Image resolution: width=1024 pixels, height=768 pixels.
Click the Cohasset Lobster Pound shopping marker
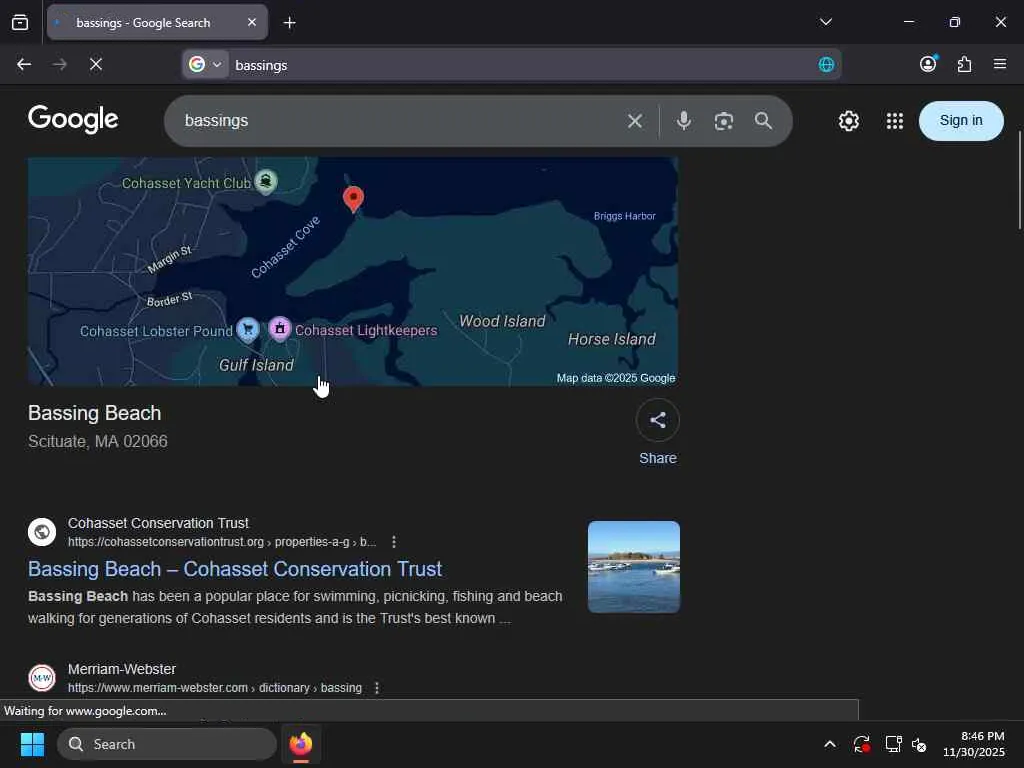point(248,330)
